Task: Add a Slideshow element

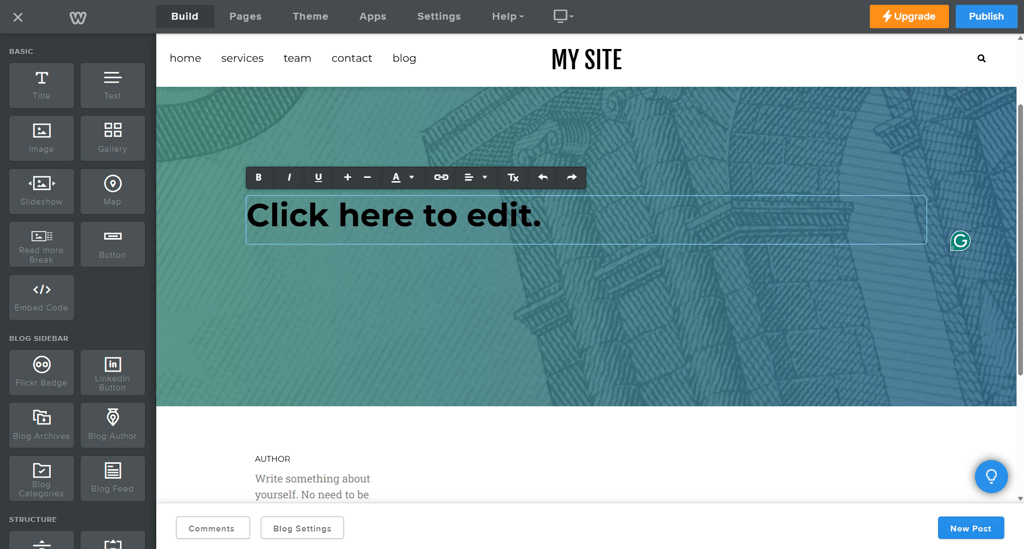Action: [x=41, y=191]
